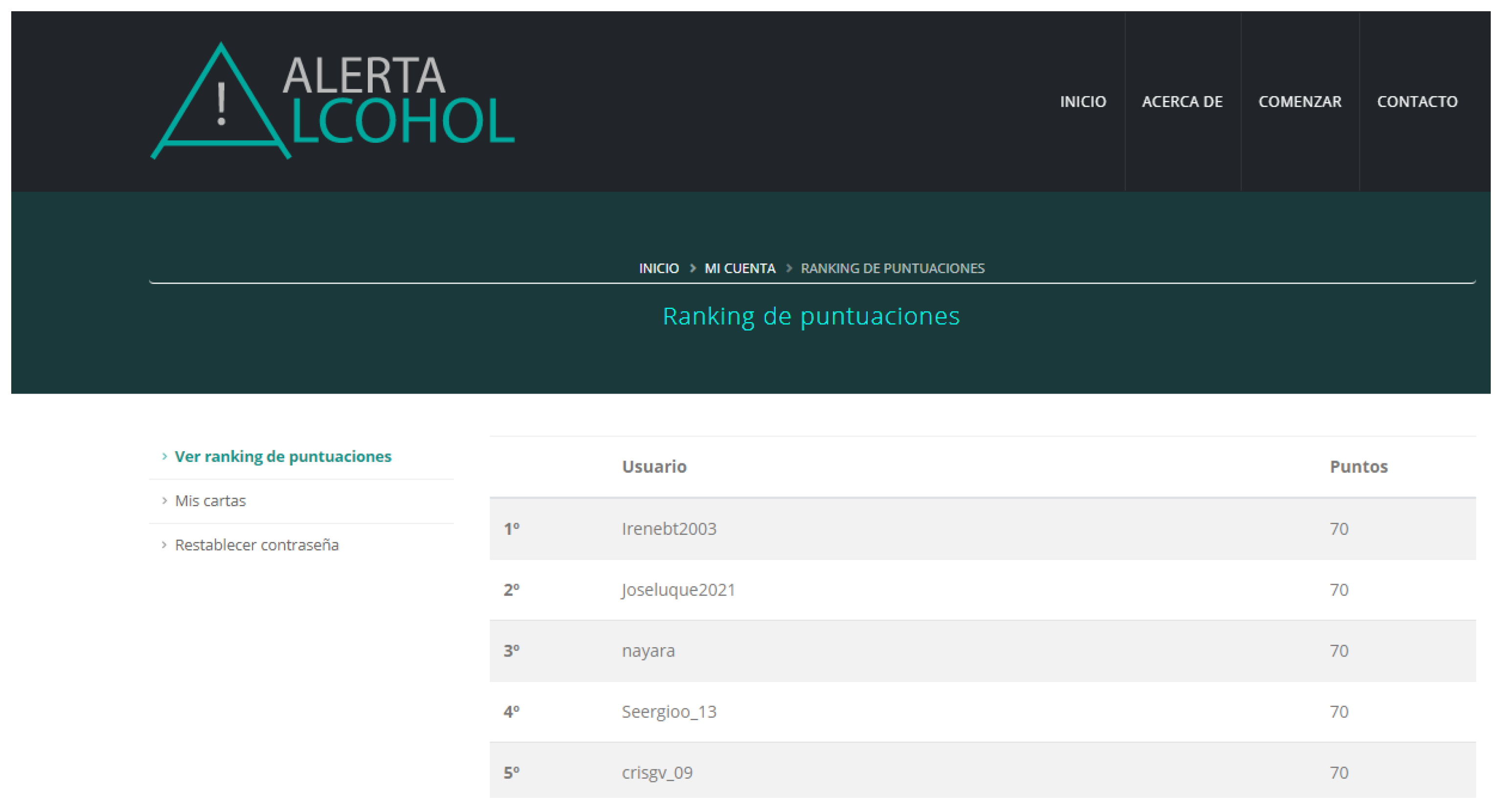Open Restablecer contraseña sidebar link
Screen dimensions: 1501x812
[x=256, y=545]
